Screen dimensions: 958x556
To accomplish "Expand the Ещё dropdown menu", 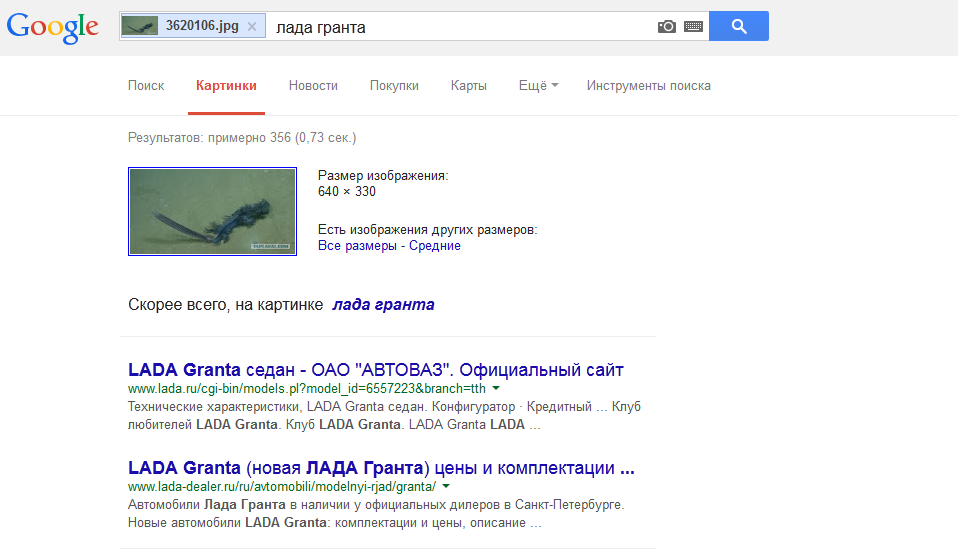I will (x=538, y=86).
